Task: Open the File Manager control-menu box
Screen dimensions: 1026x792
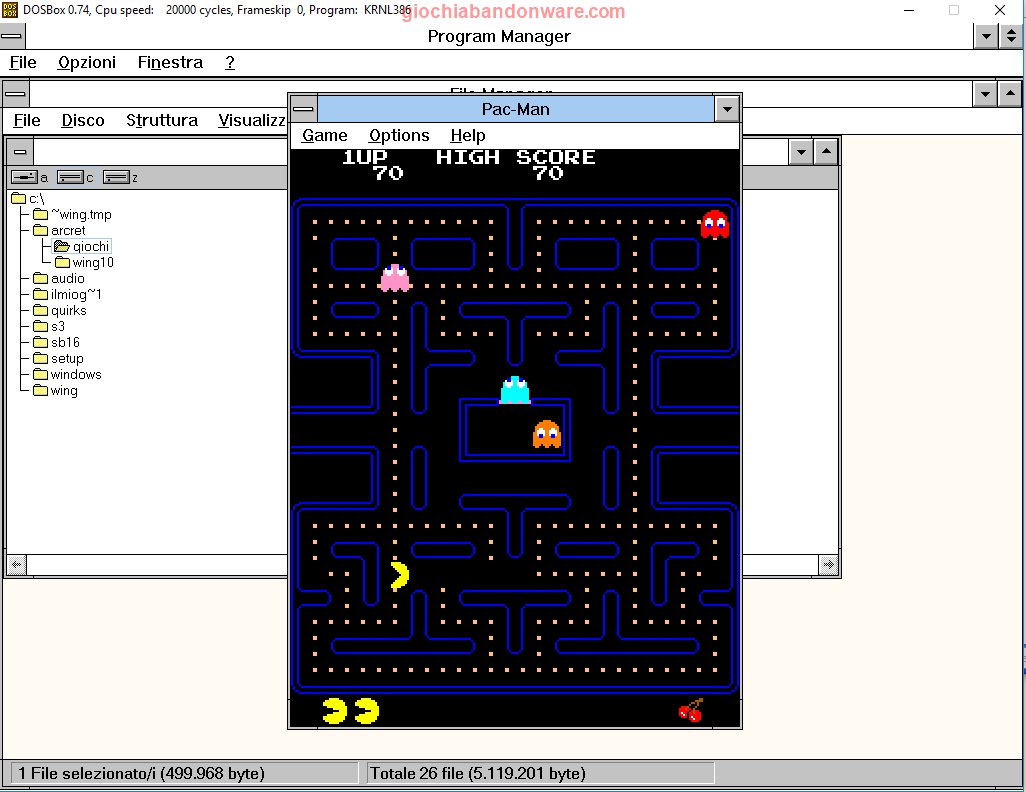Action: pyautogui.click(x=15, y=93)
